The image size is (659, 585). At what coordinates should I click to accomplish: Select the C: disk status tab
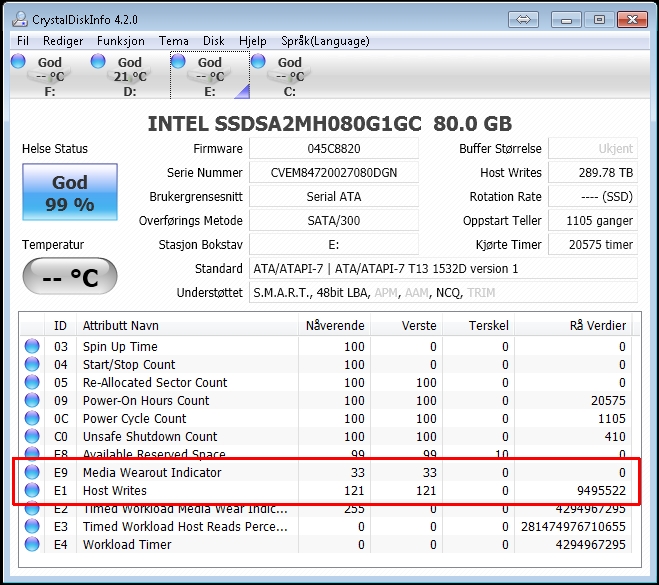pos(290,76)
